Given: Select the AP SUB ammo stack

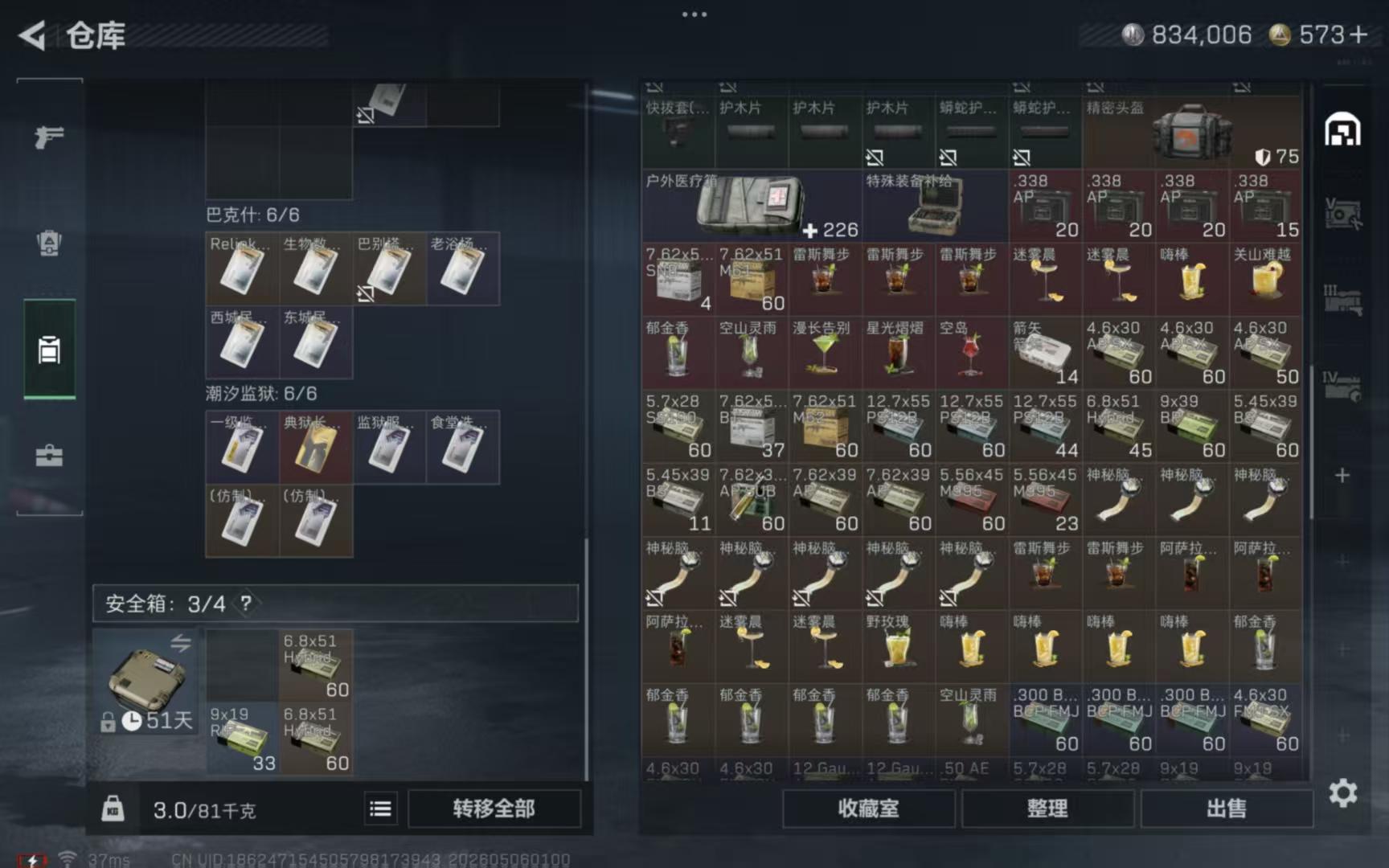Looking at the screenshot, I should tap(752, 499).
